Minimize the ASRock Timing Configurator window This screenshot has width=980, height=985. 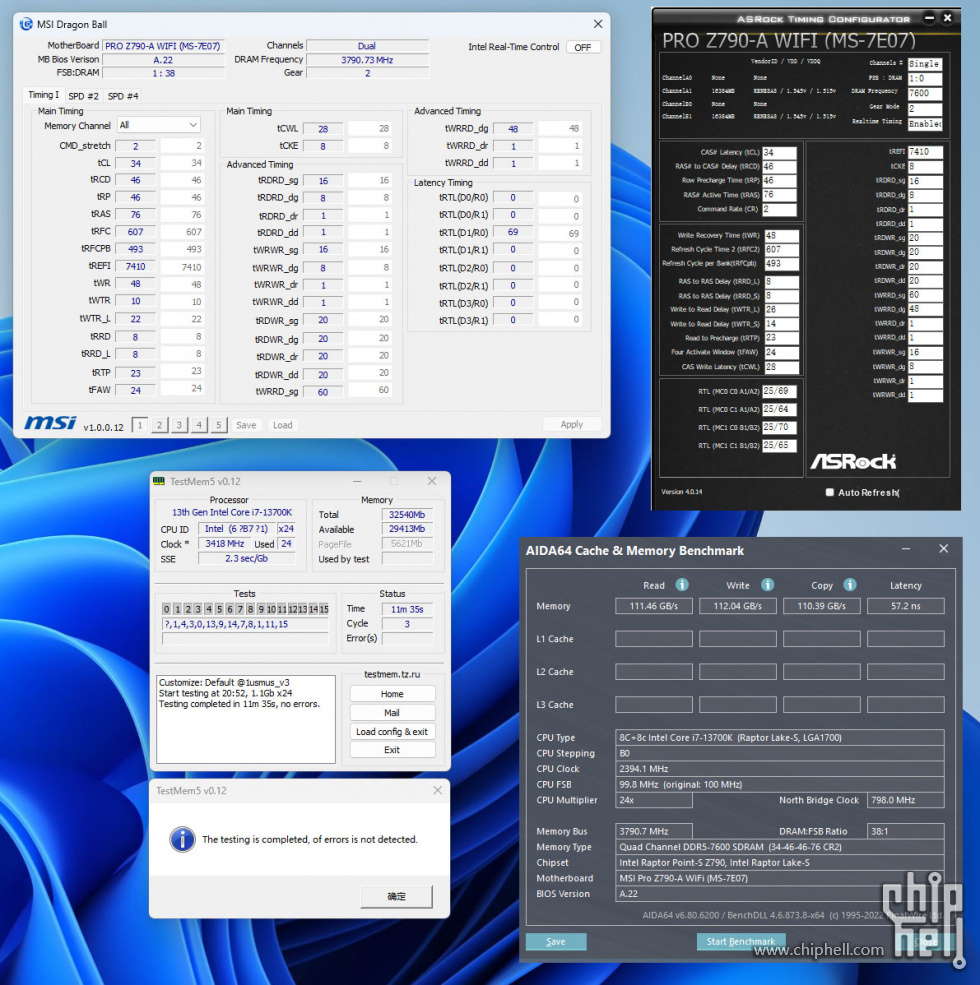coord(929,18)
